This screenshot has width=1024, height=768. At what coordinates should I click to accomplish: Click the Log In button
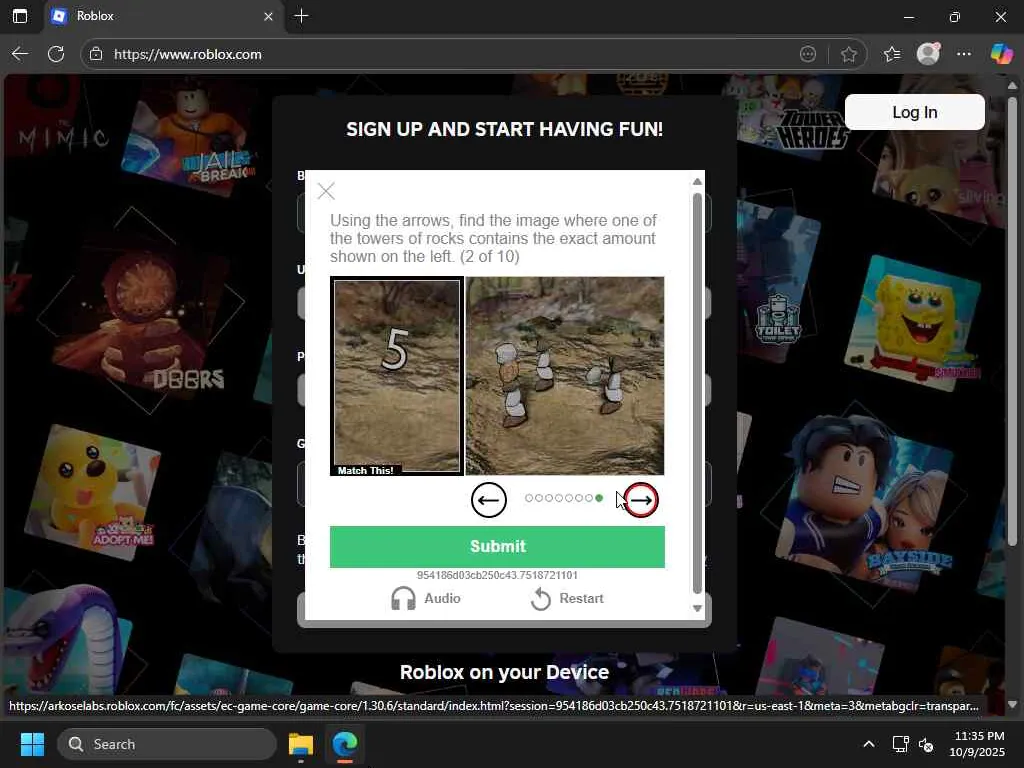coord(914,112)
